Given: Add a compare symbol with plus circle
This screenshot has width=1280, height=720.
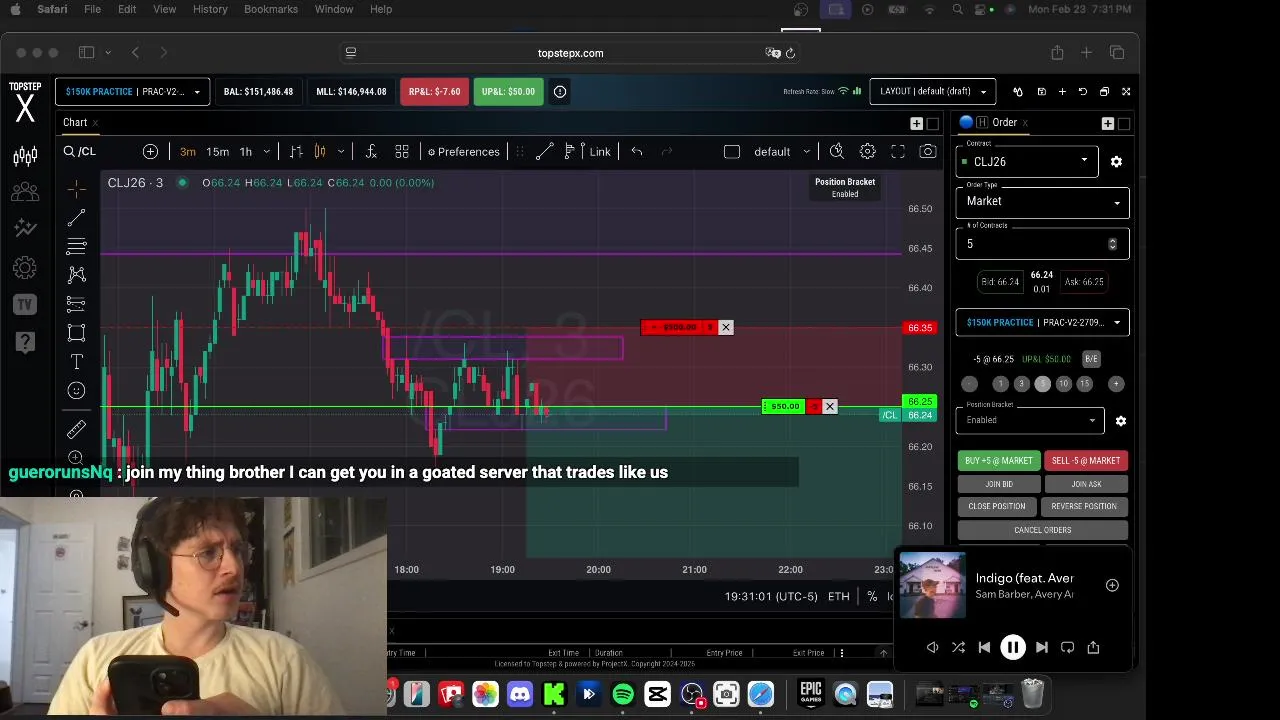Looking at the screenshot, I should pyautogui.click(x=150, y=151).
